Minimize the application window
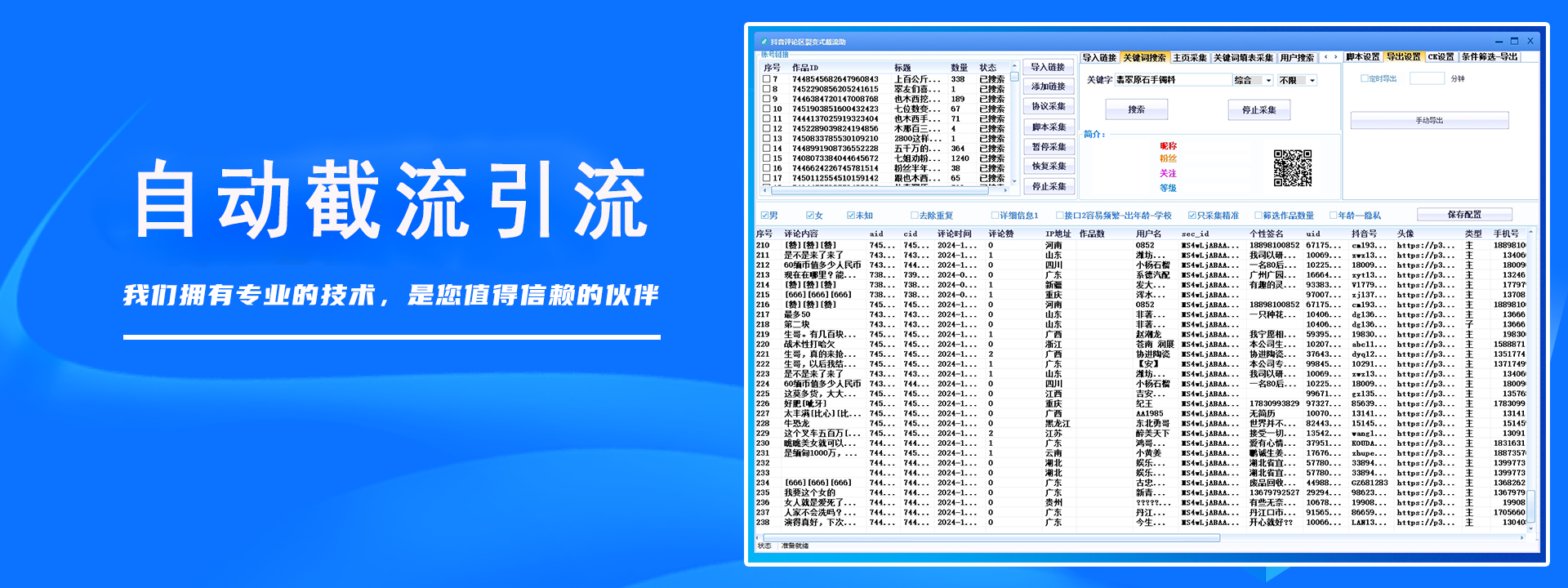Image resolution: width=1568 pixels, height=588 pixels. click(x=1499, y=41)
